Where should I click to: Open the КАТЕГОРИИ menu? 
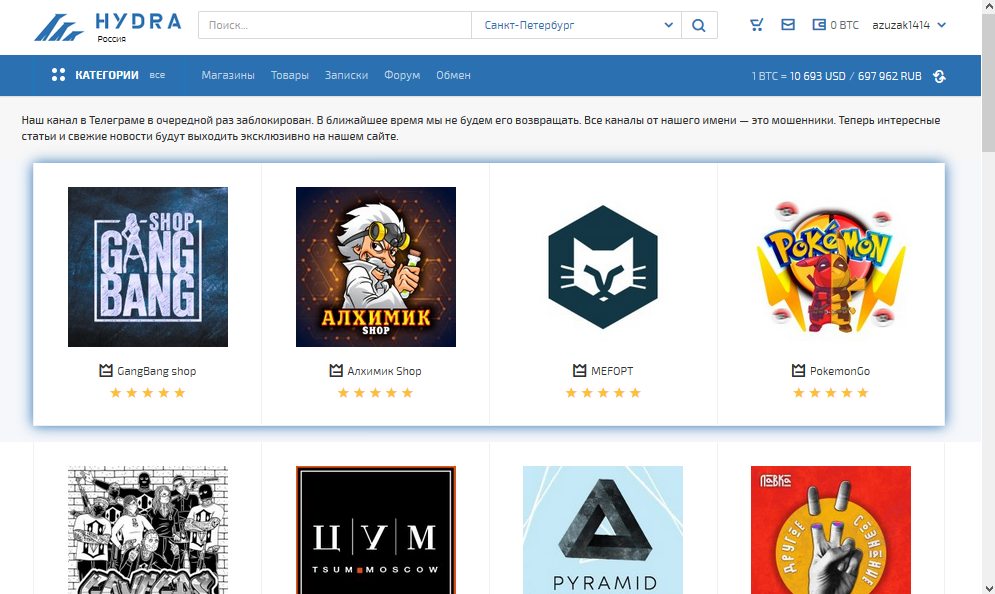tap(107, 75)
